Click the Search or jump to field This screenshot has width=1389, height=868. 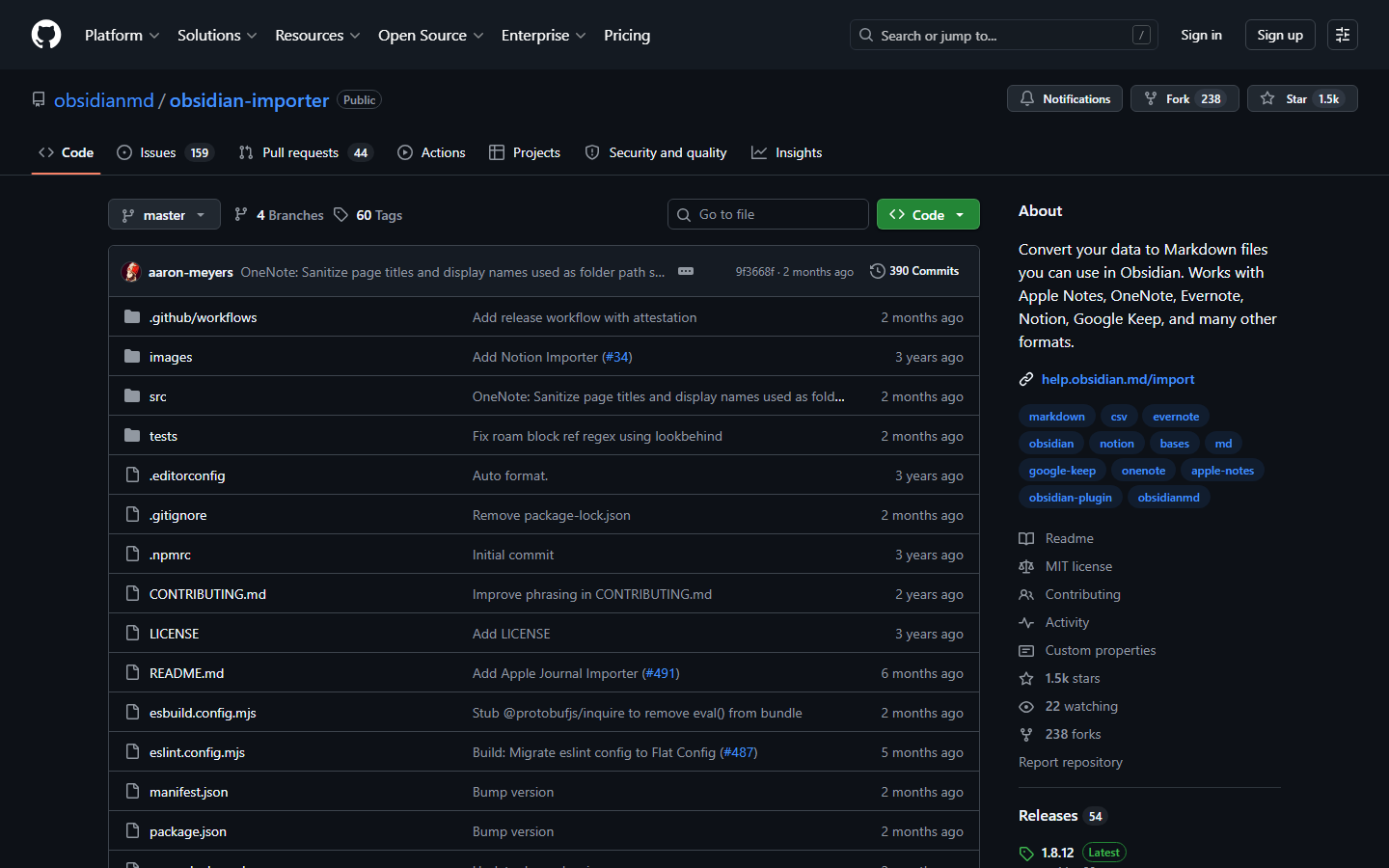tap(1003, 35)
